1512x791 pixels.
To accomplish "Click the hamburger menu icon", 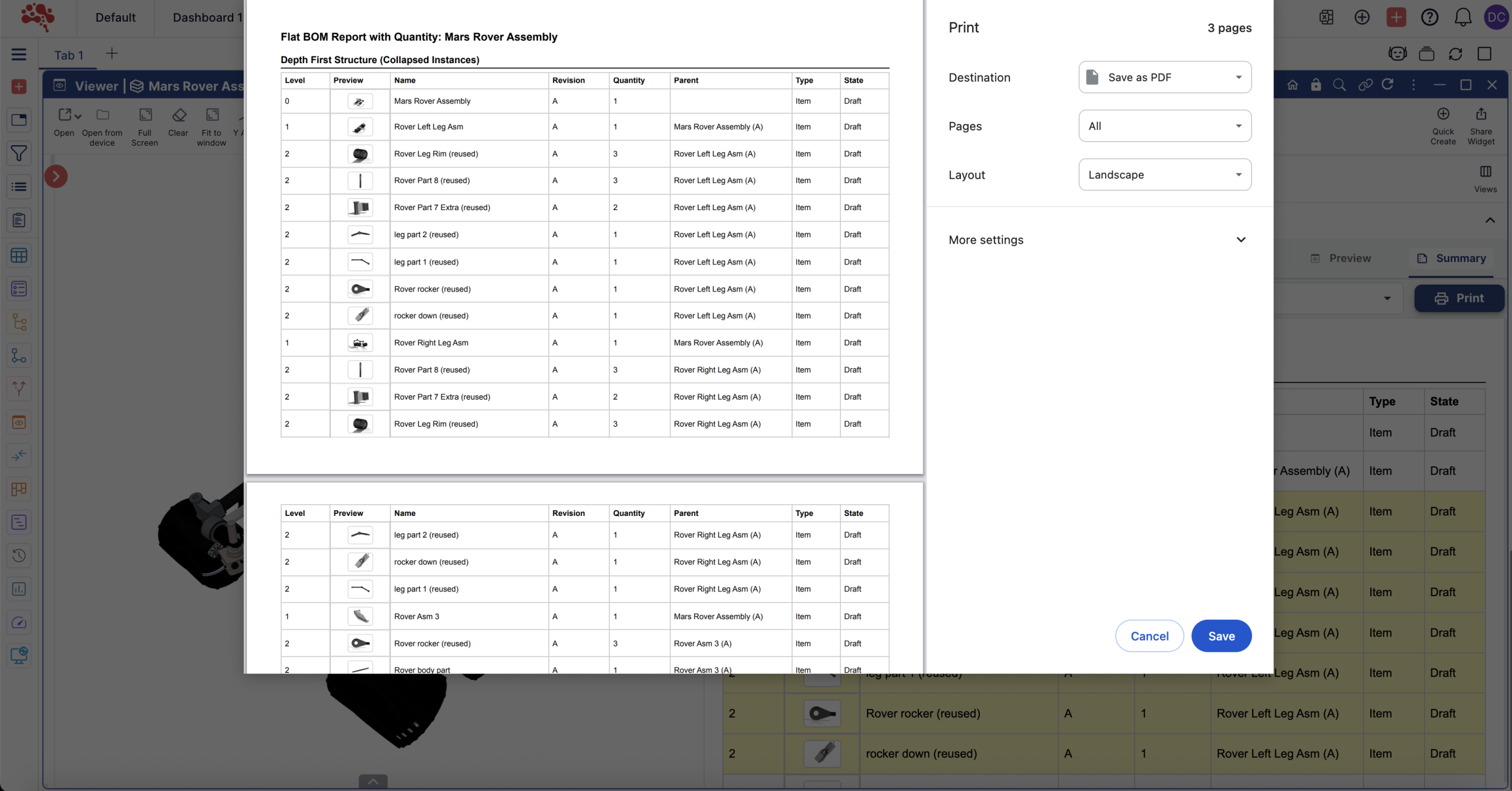I will point(19,54).
